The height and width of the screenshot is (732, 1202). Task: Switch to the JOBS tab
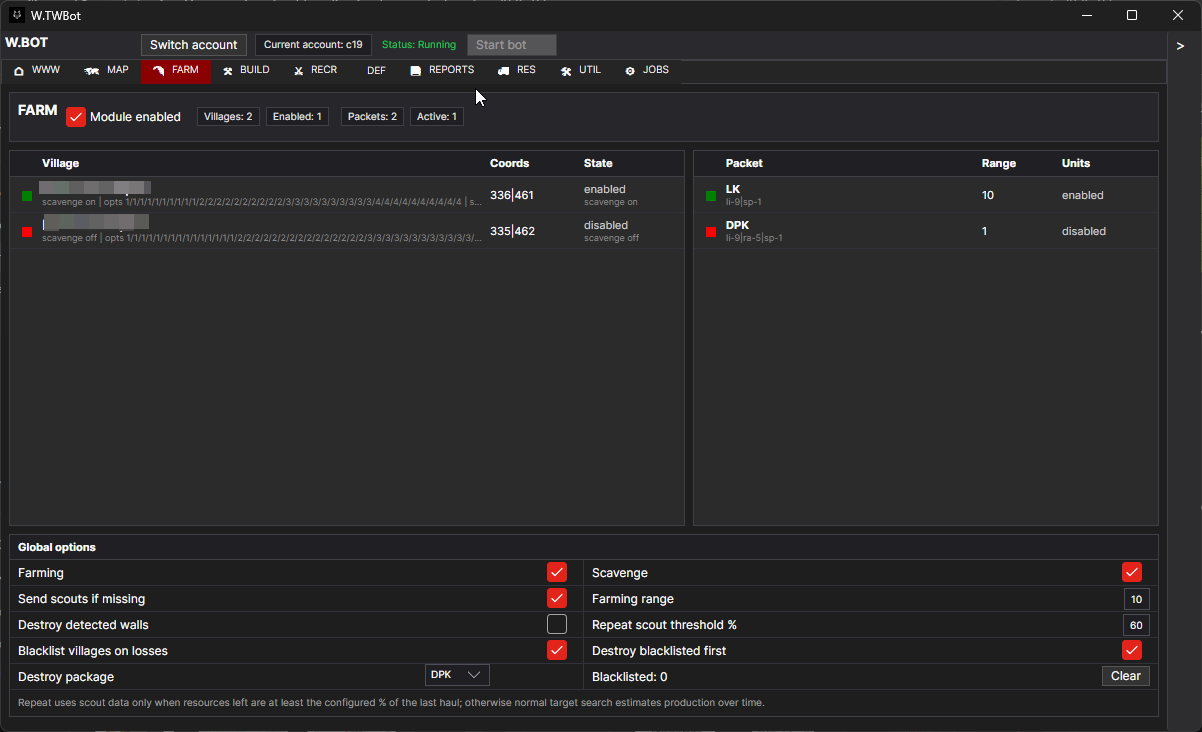[x=647, y=71]
